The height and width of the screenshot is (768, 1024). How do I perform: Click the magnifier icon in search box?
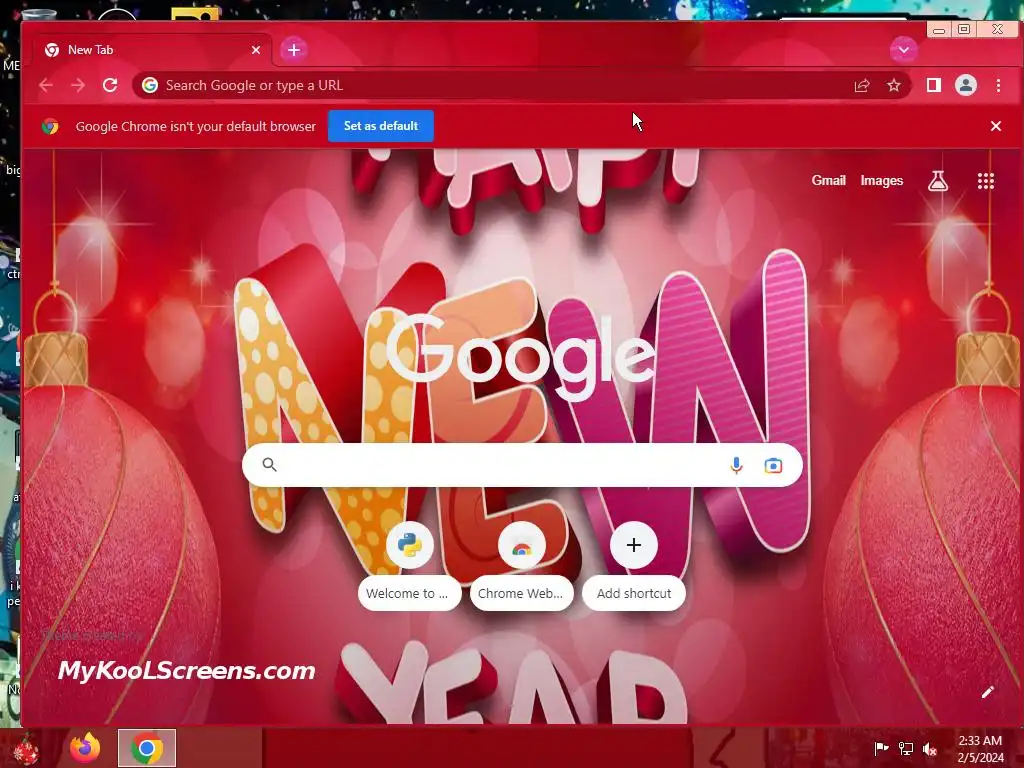coord(270,464)
